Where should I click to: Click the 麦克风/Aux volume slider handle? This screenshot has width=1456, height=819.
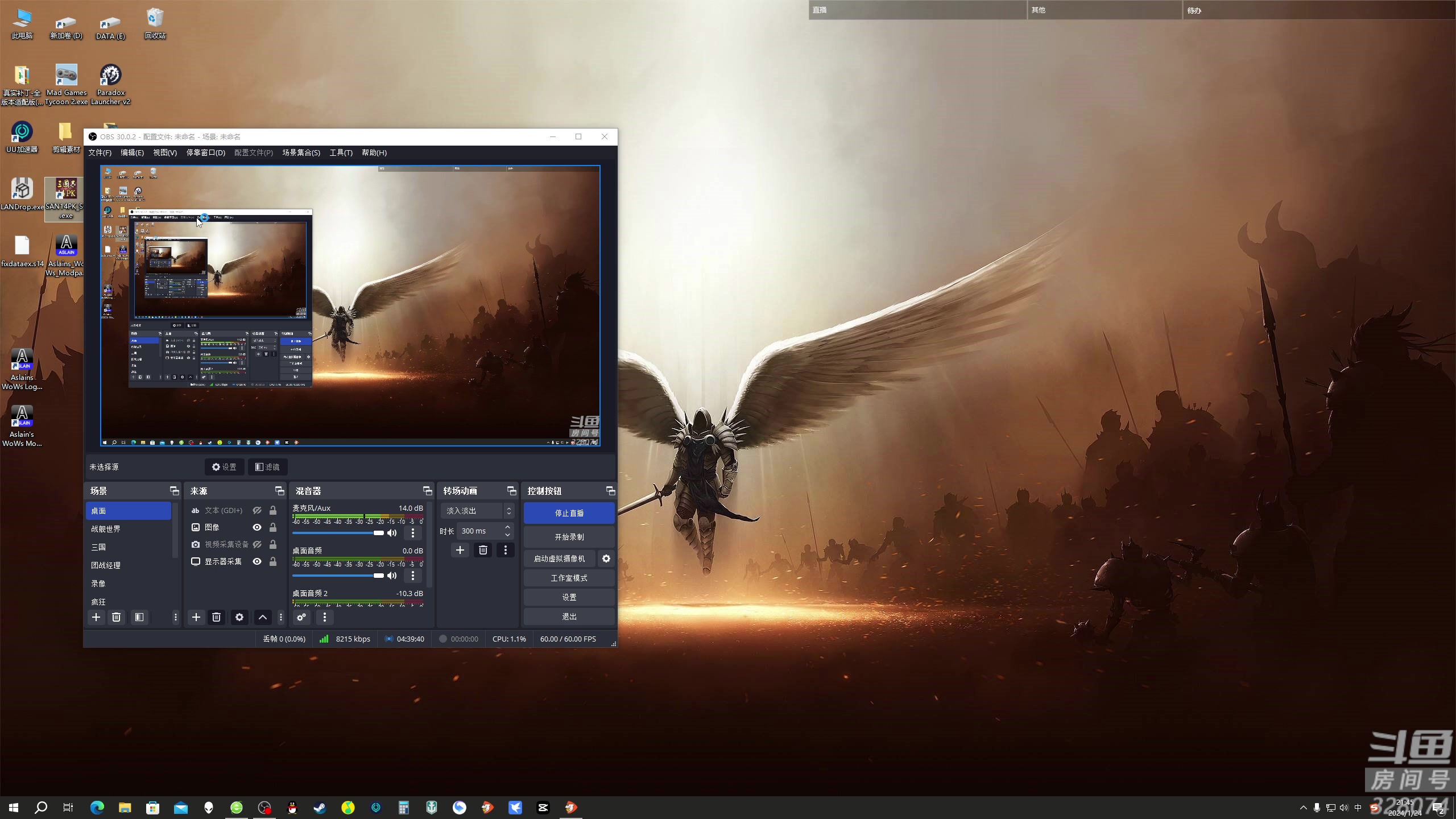(x=378, y=533)
